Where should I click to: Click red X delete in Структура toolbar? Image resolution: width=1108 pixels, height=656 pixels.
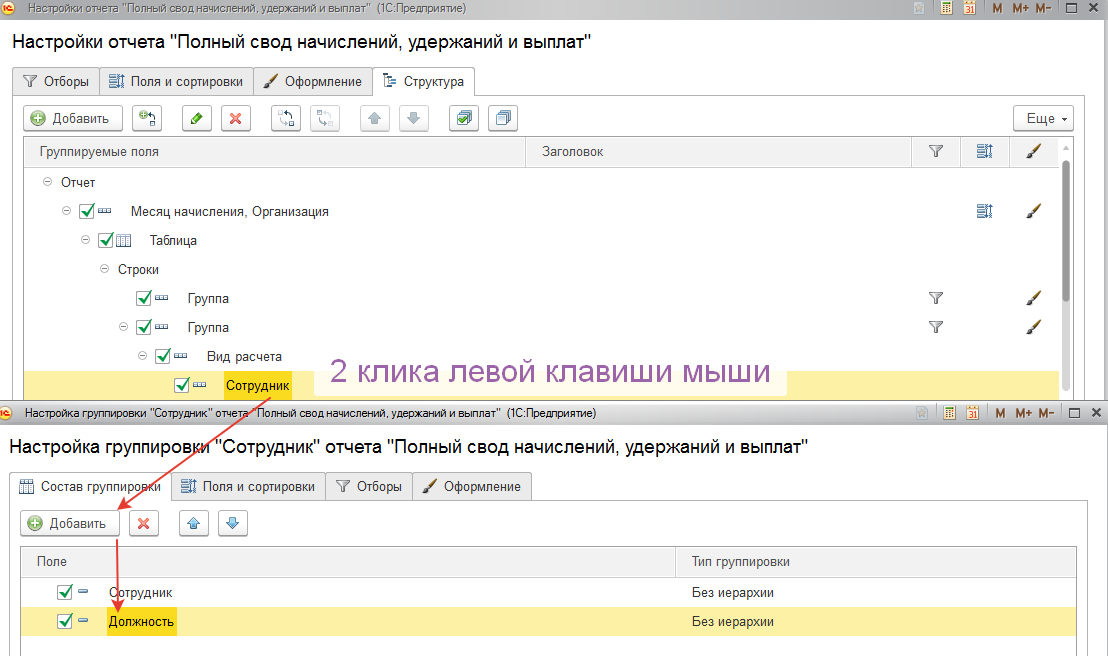point(236,118)
